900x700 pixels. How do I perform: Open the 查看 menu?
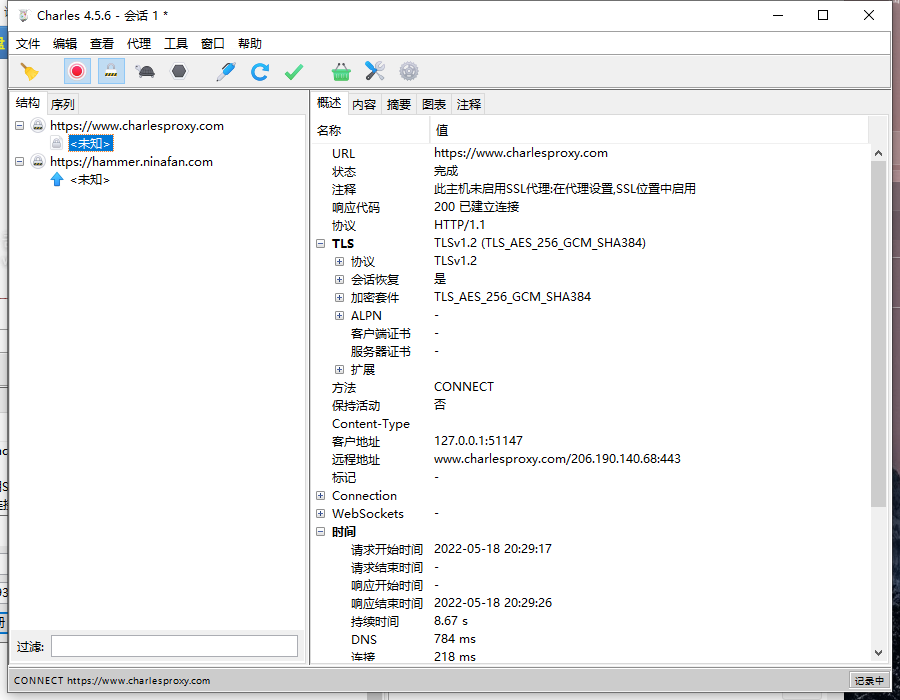click(102, 44)
